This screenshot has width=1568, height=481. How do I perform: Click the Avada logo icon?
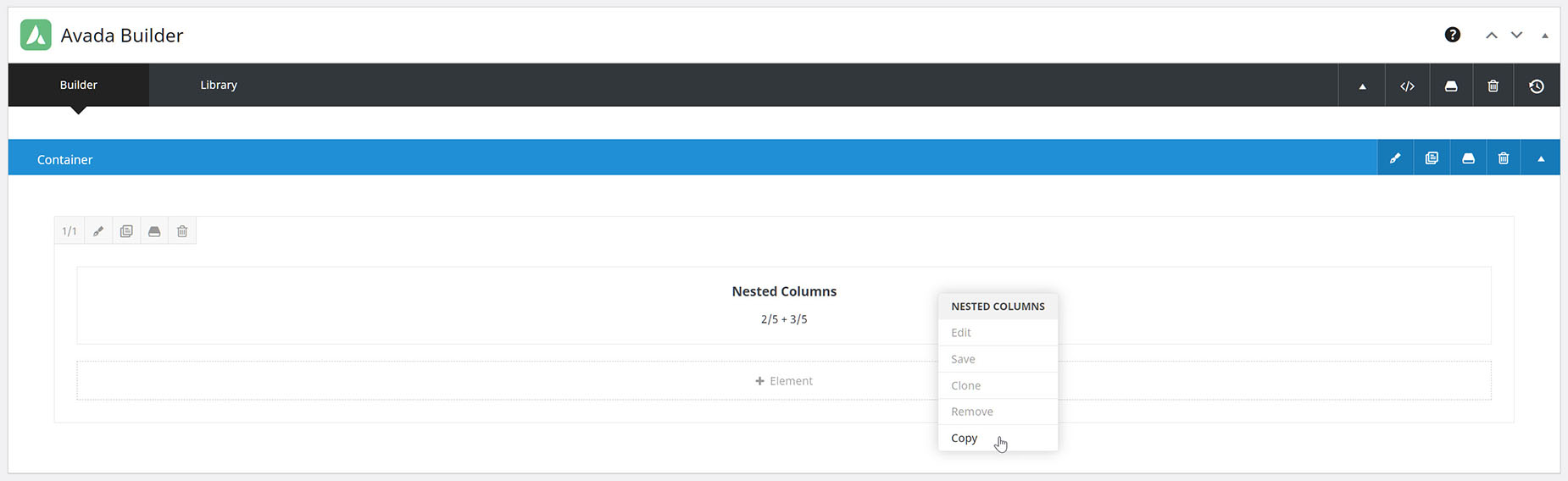tap(36, 35)
